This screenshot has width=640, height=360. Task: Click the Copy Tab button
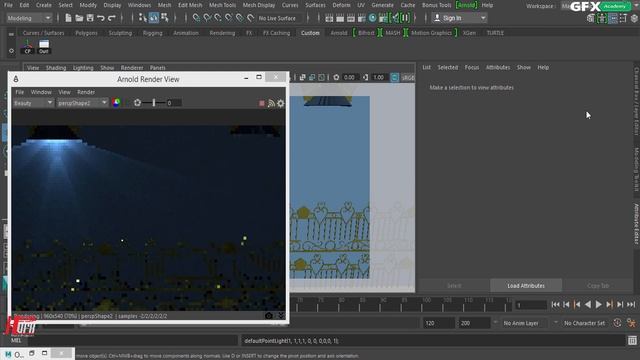[598, 286]
